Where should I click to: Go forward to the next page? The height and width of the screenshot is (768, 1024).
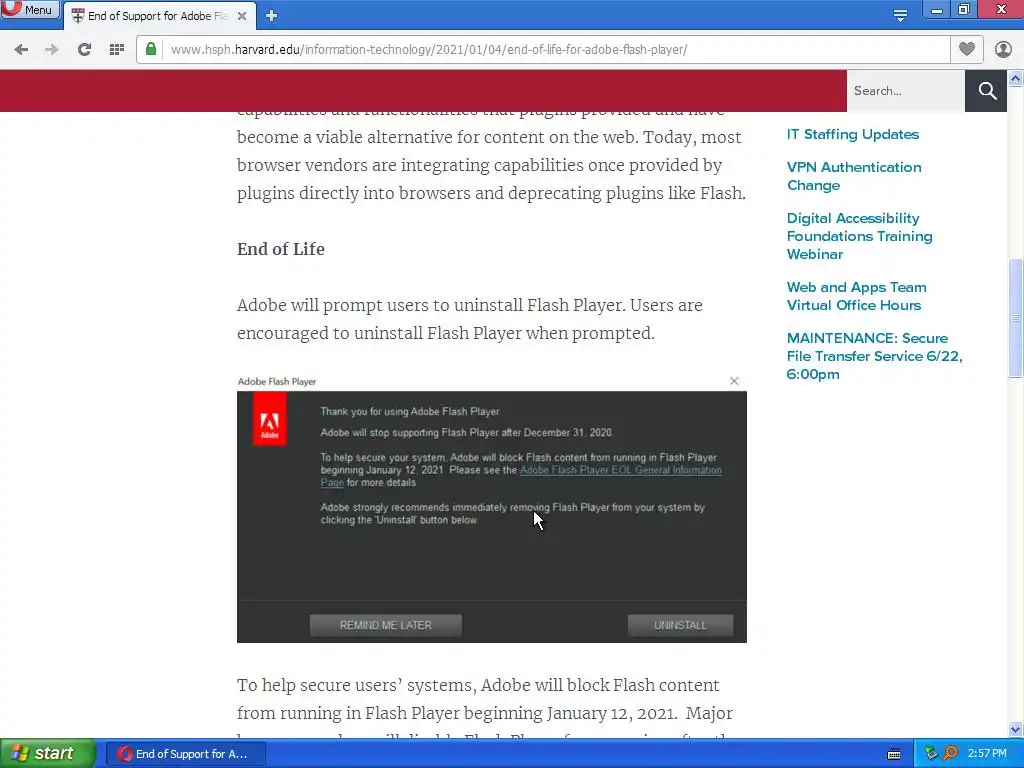pyautogui.click(x=52, y=50)
